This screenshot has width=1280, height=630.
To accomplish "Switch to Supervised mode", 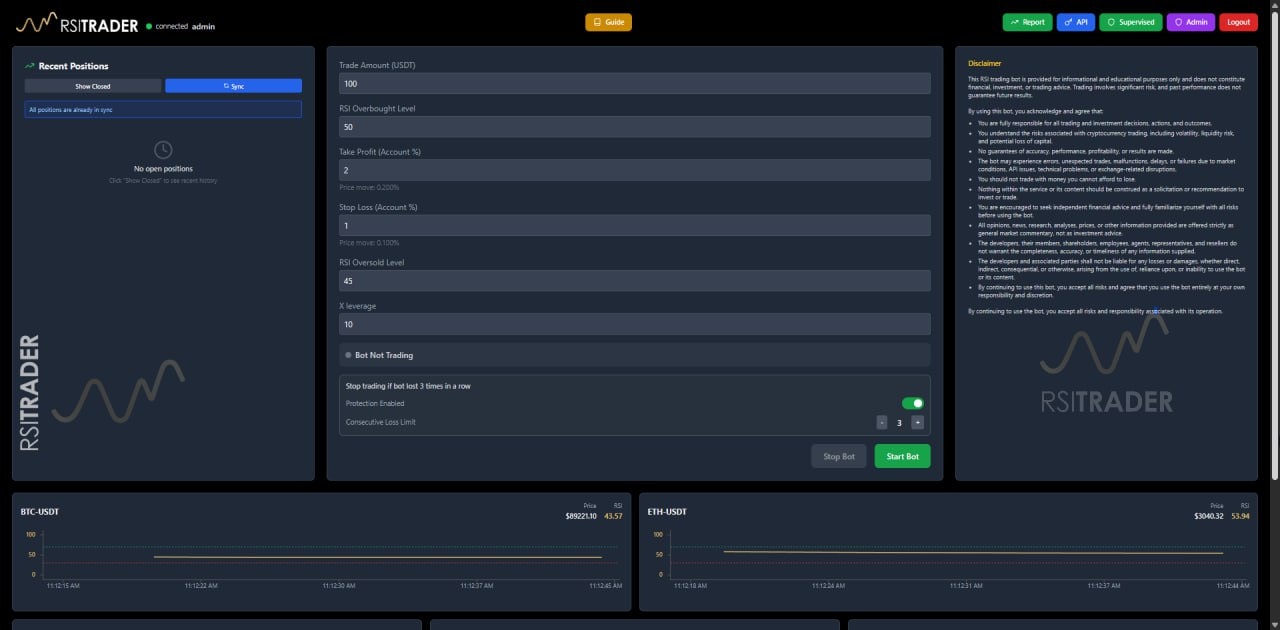I will pos(1130,21).
